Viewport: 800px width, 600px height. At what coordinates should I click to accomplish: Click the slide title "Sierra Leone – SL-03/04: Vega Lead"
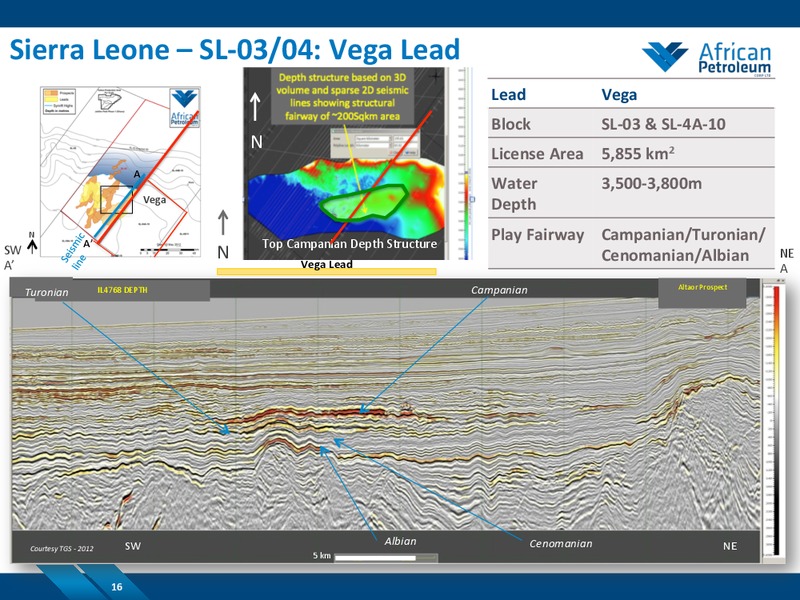235,50
